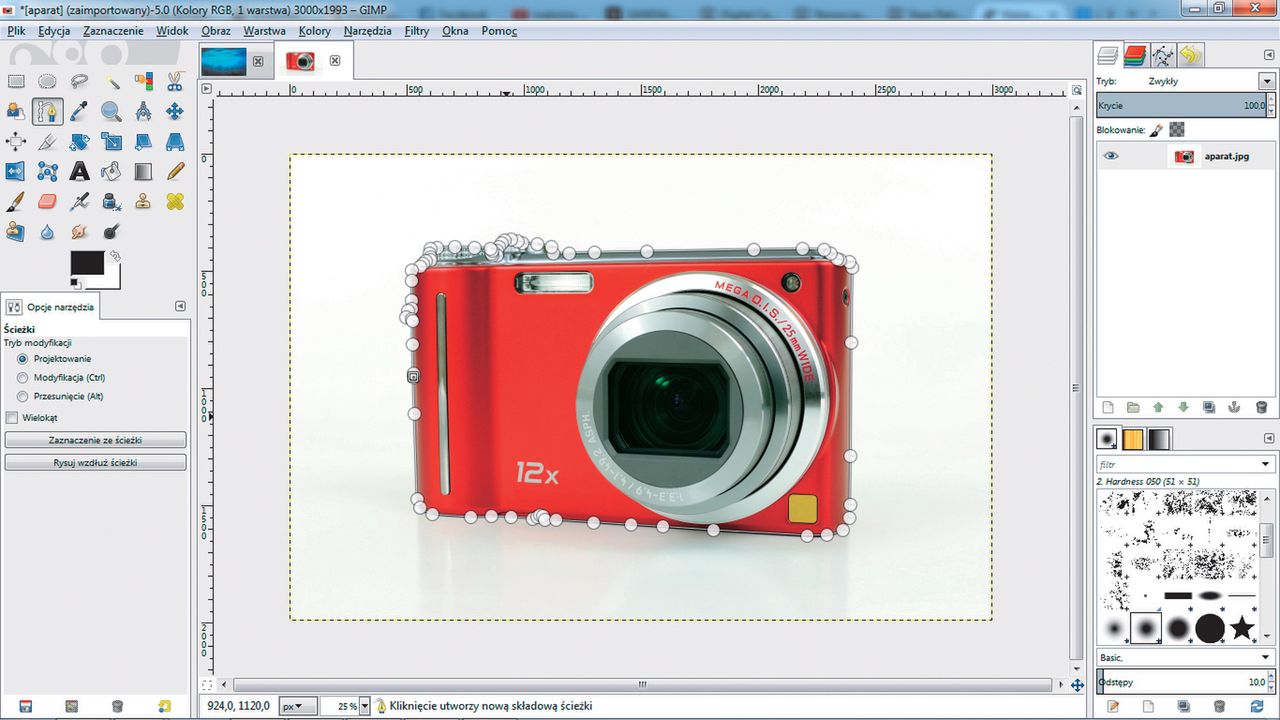Open the px units dropdown in status bar

(x=298, y=706)
